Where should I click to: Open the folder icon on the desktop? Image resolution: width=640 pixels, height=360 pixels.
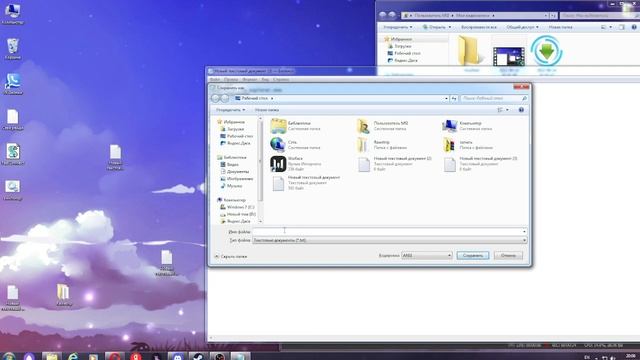pyautogui.click(x=63, y=295)
